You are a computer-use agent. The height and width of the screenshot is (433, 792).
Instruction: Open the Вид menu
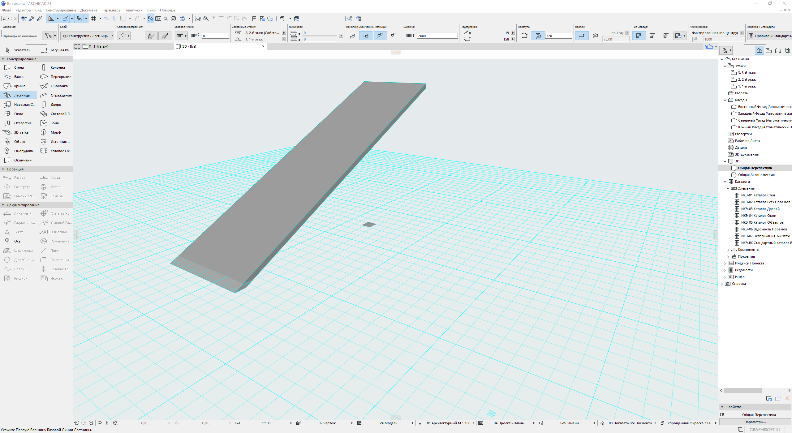(38, 10)
